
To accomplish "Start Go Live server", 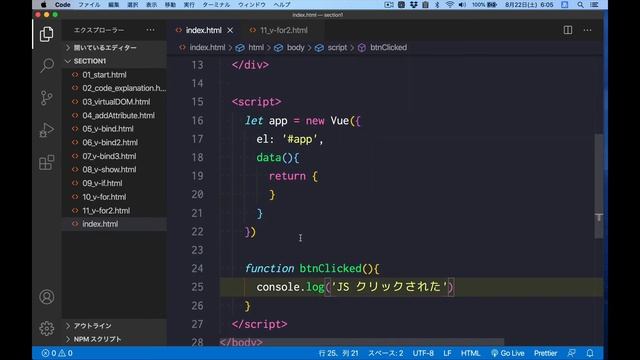I will point(507,353).
